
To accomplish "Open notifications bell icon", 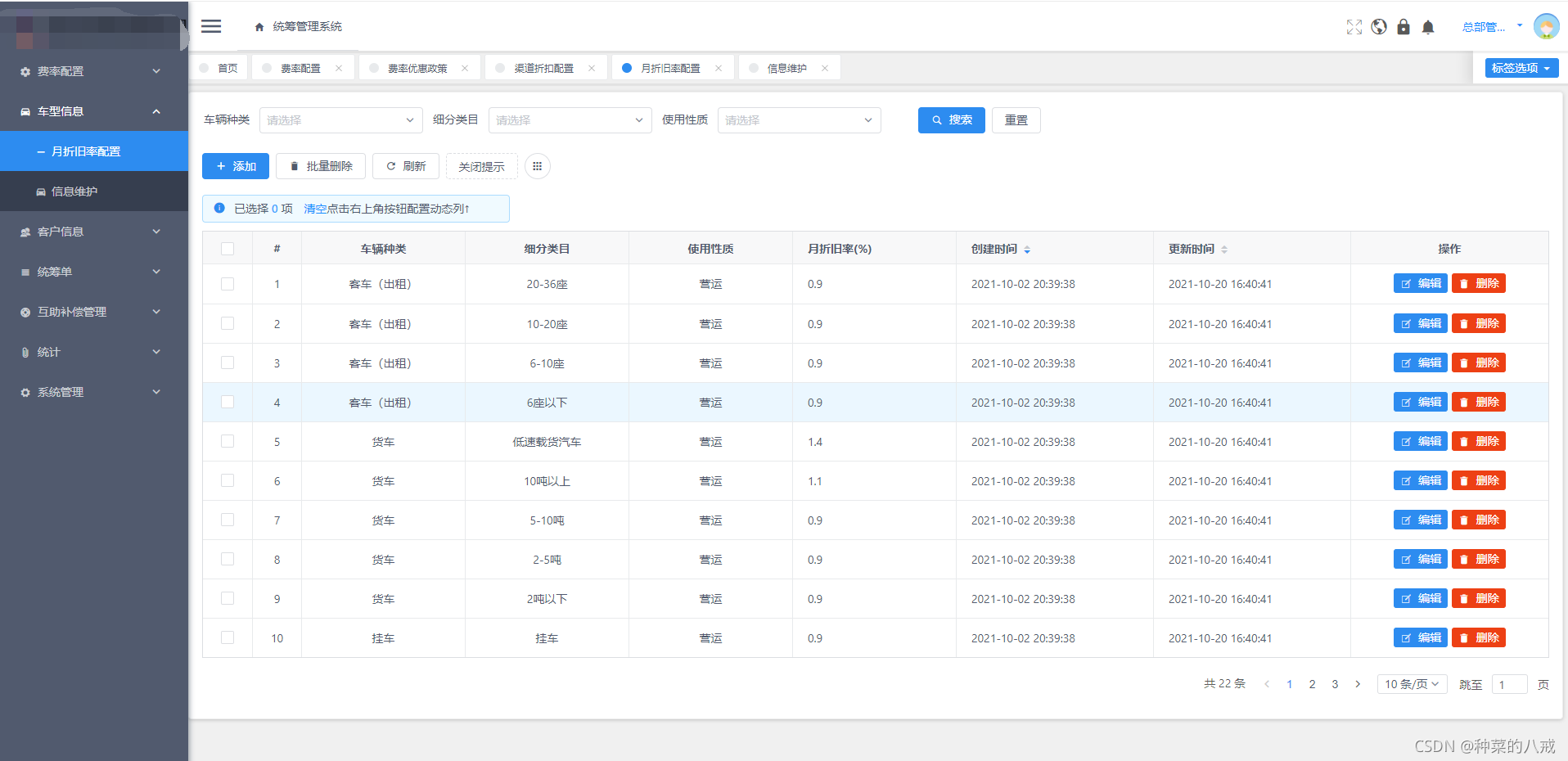I will (1428, 27).
